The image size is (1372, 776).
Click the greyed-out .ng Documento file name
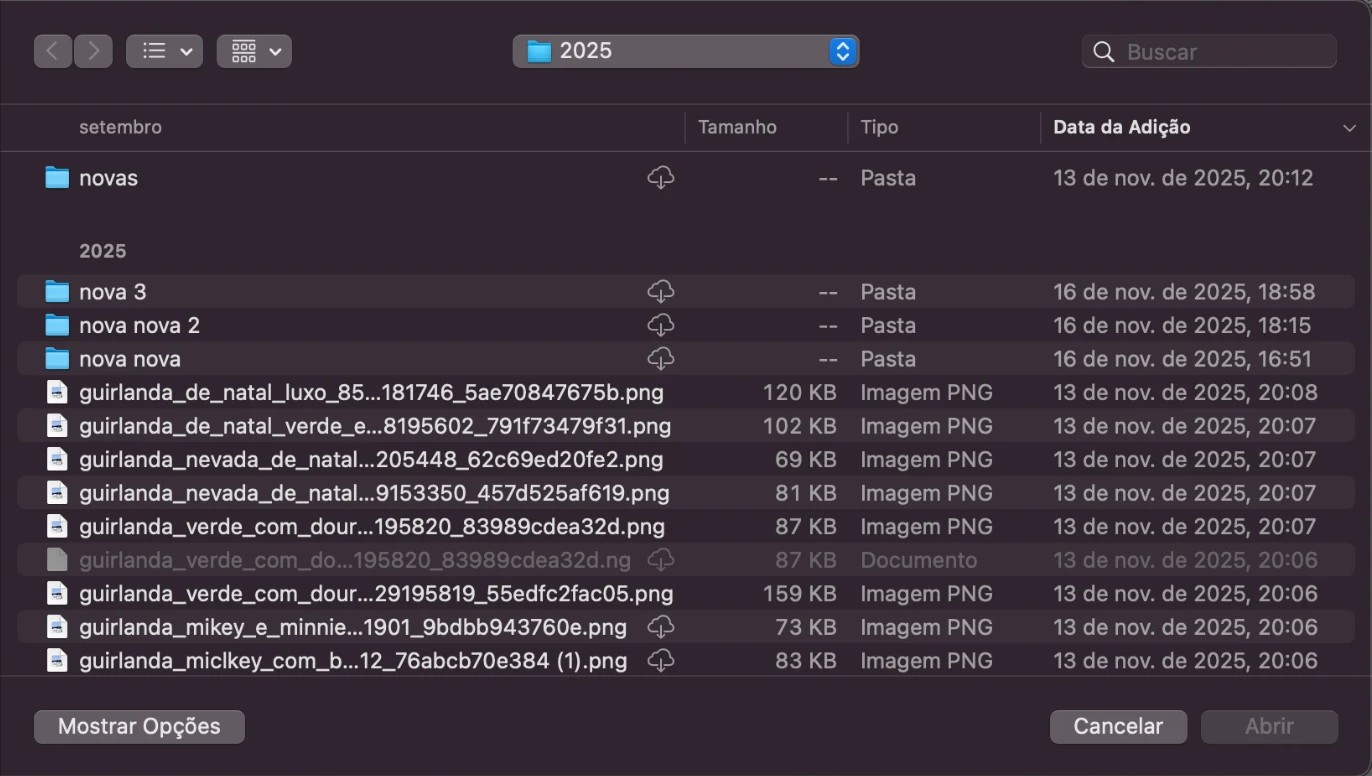point(355,560)
